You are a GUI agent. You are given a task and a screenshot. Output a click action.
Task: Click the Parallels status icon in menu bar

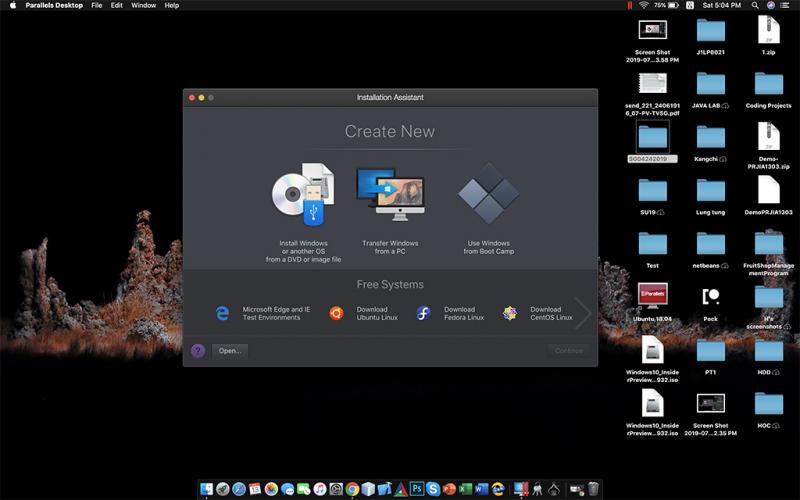tap(630, 5)
